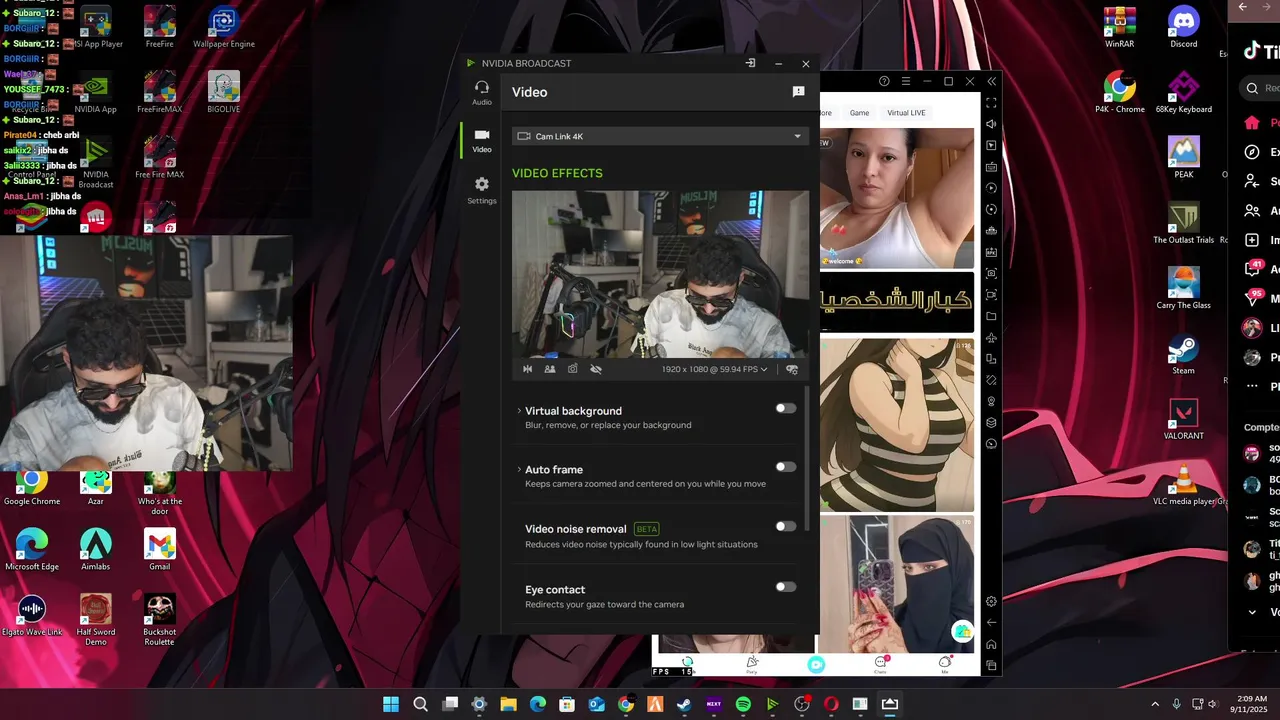Viewport: 1280px width, 720px height.
Task: Open the emulator folder icon in side toolbar
Action: pyautogui.click(x=991, y=316)
